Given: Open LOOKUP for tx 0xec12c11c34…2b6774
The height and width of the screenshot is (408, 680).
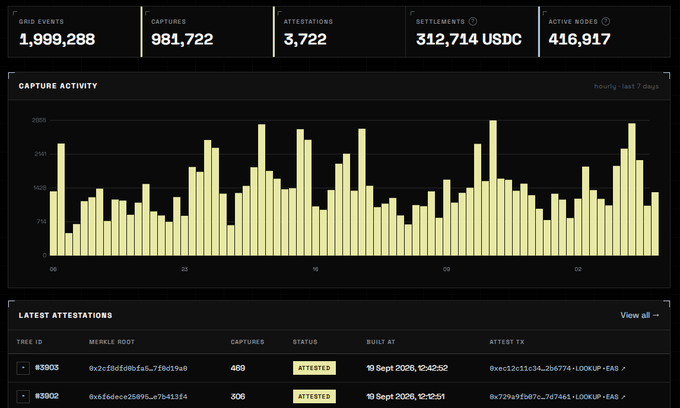Looking at the screenshot, I should (x=588, y=369).
